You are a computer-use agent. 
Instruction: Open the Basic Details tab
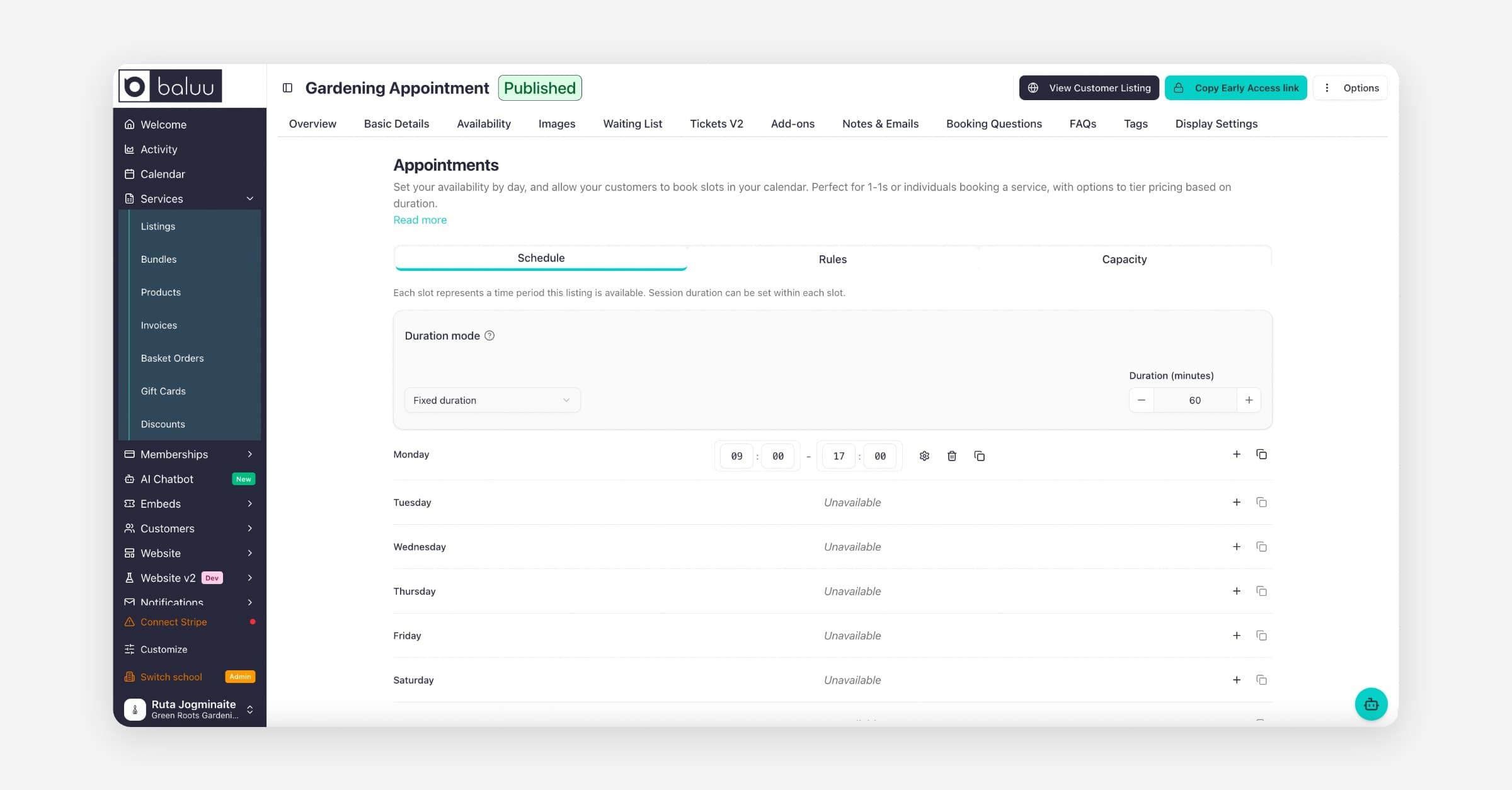click(396, 123)
